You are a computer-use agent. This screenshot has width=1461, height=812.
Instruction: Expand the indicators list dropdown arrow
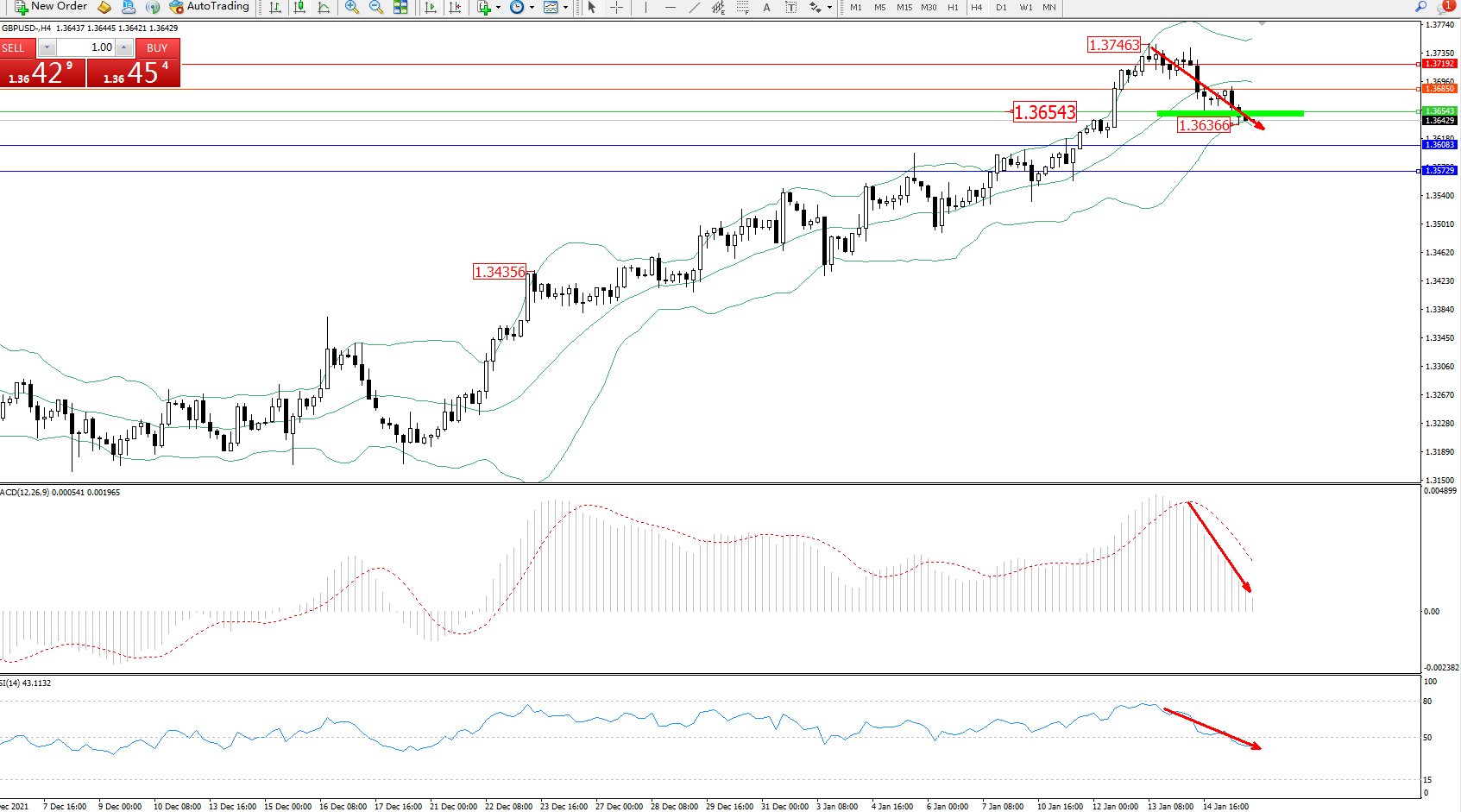click(x=498, y=7)
